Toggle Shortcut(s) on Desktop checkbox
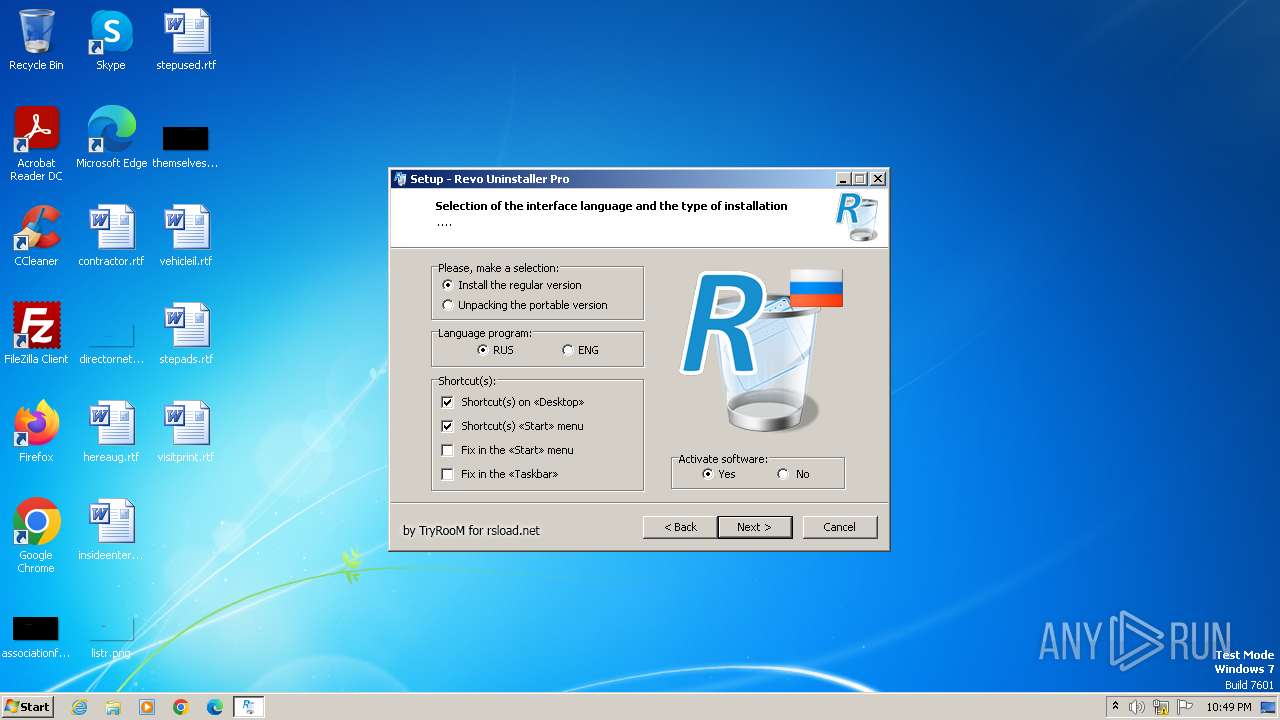 pyautogui.click(x=513, y=402)
